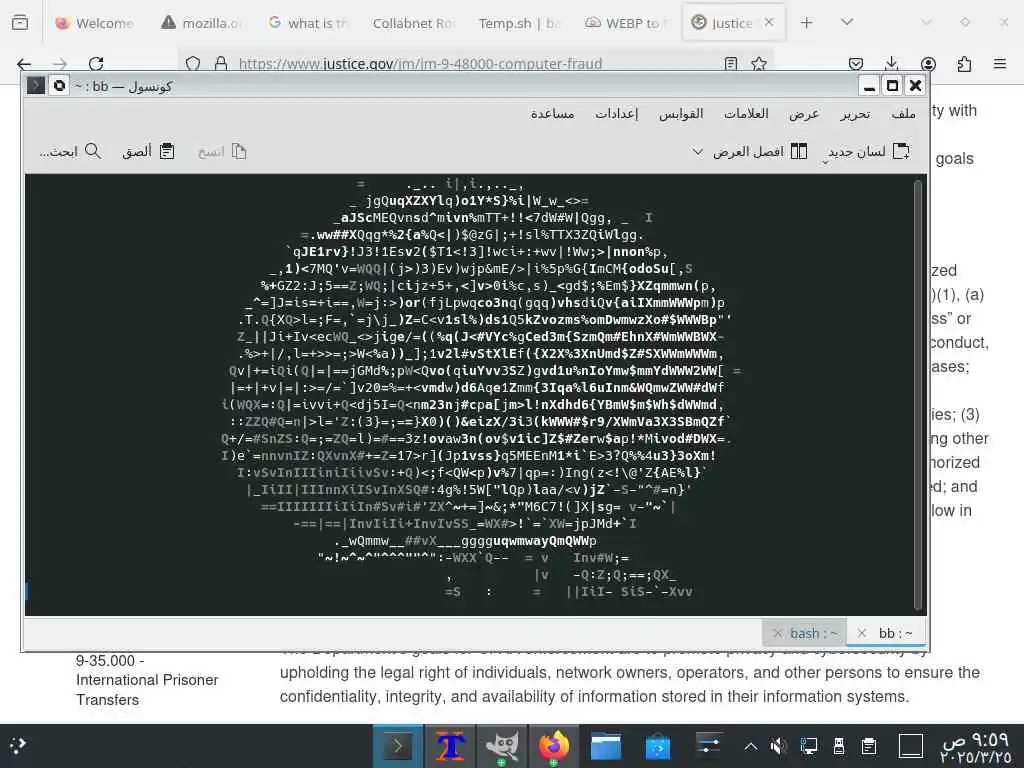Toggle Firefox reader view icon

click(731, 64)
